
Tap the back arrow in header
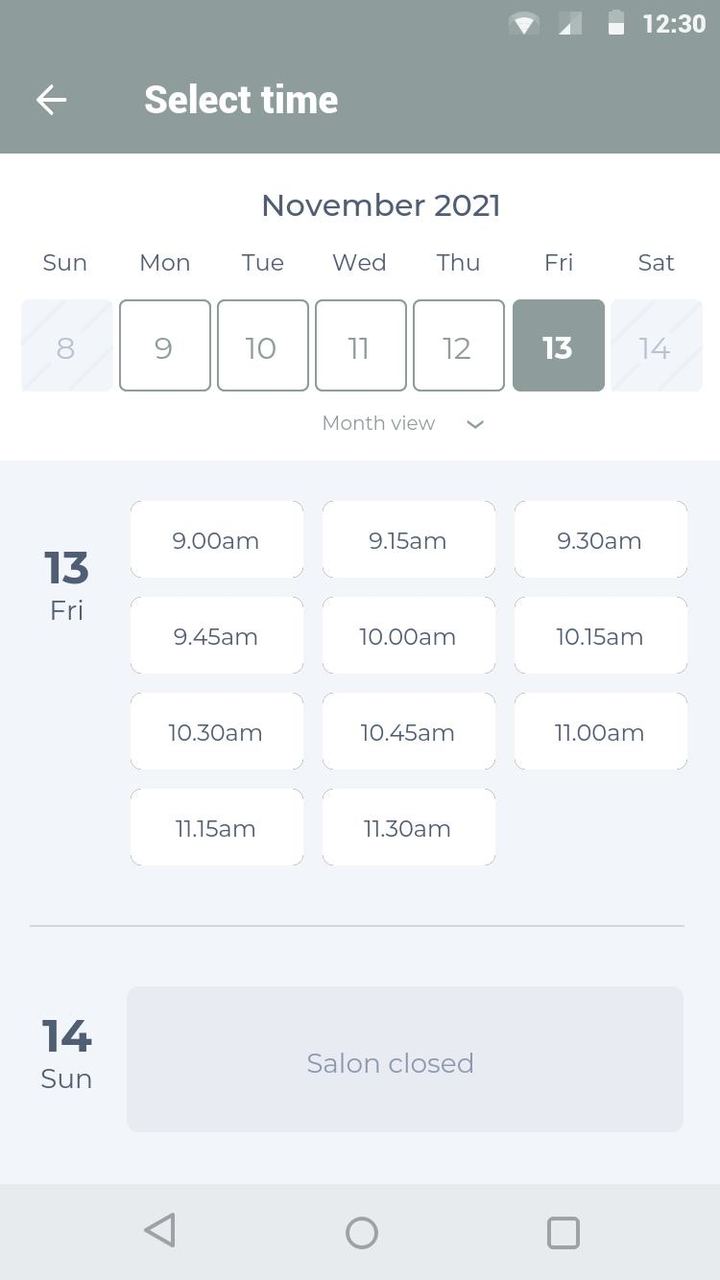click(51, 99)
